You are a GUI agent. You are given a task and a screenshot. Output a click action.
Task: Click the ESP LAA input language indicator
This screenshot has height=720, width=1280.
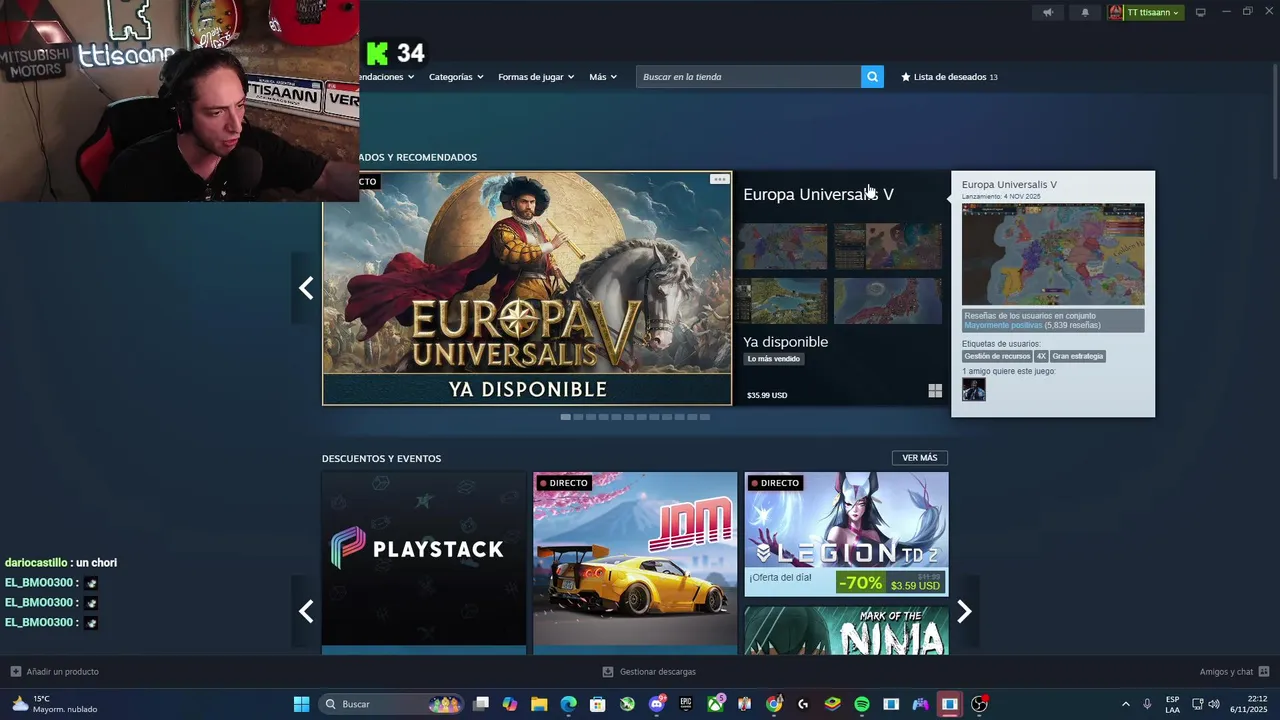tap(1172, 704)
